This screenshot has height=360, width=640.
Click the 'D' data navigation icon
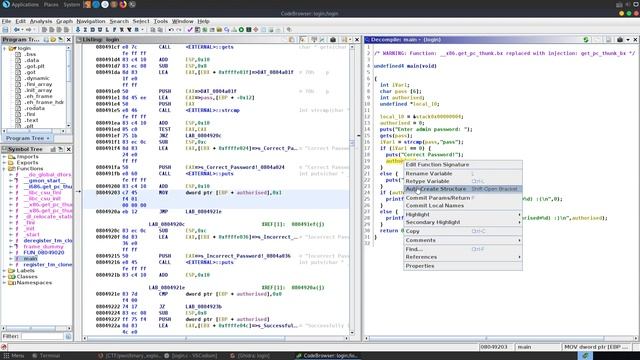pyautogui.click(x=92, y=30)
